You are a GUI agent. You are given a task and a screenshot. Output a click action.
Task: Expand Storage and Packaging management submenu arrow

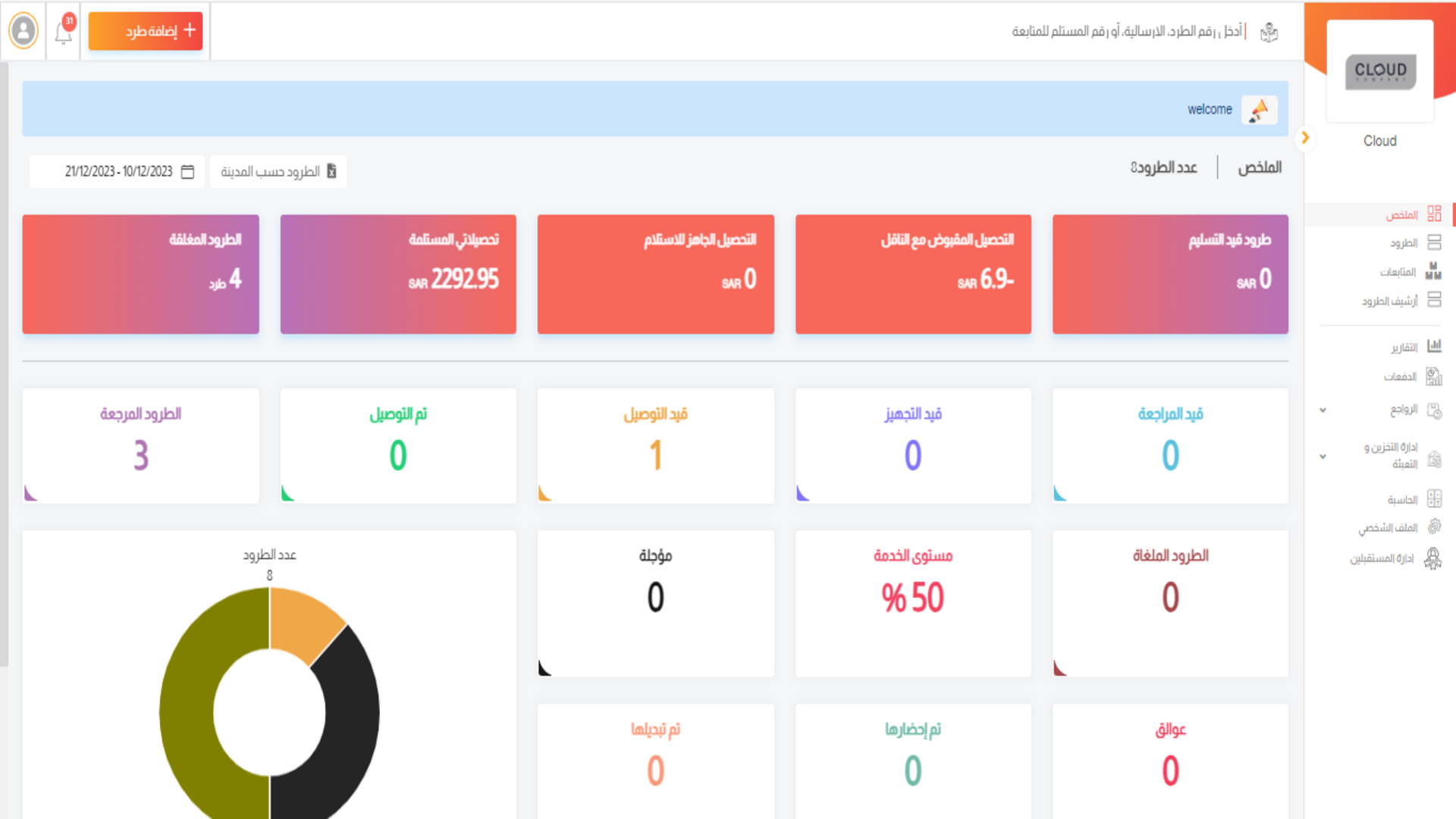coord(1323,457)
